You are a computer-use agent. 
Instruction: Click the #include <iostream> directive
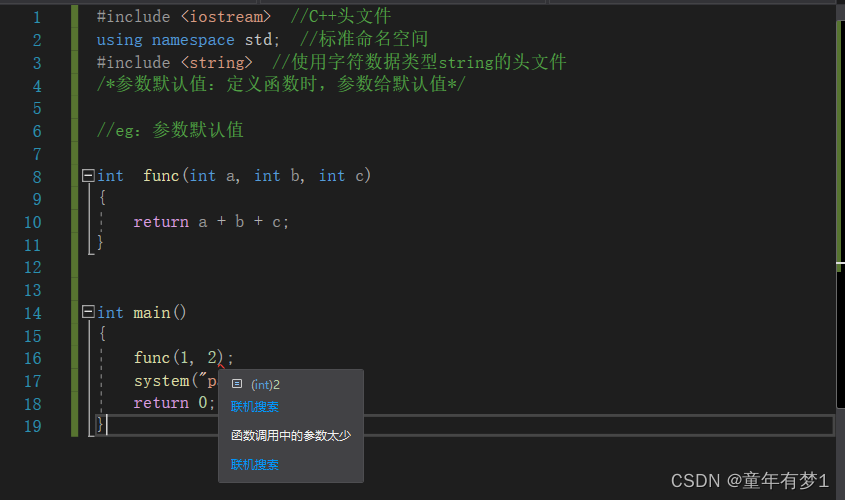pos(183,17)
